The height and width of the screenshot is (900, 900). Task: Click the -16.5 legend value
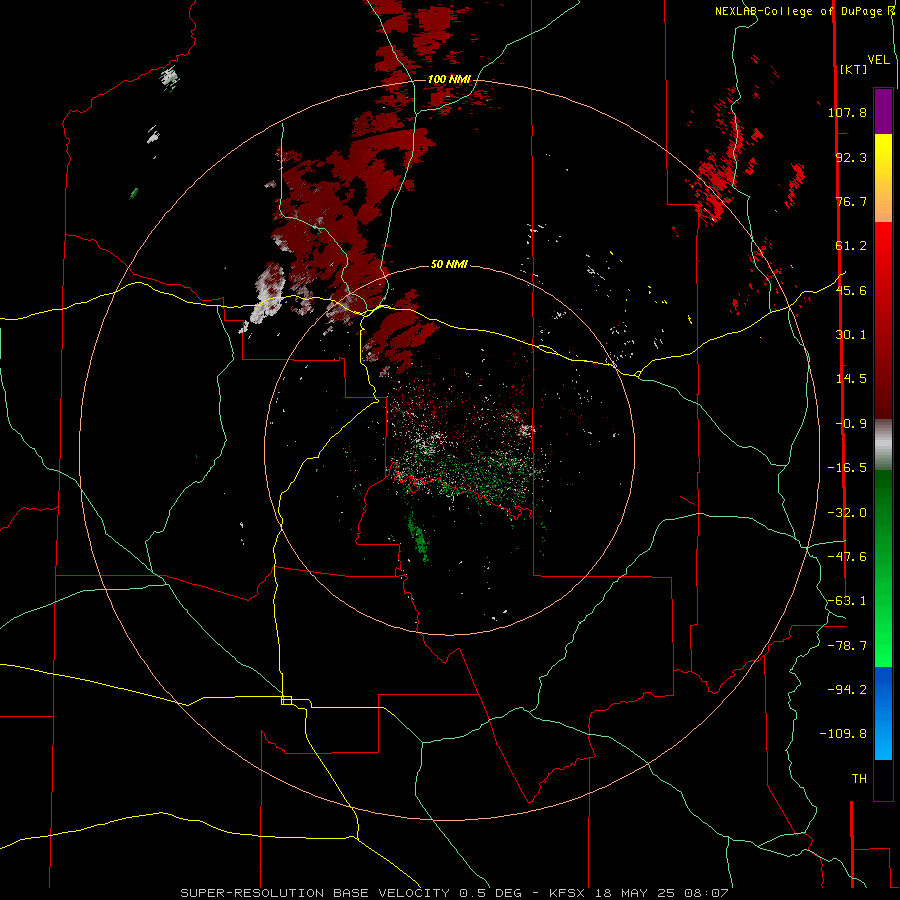coord(847,468)
